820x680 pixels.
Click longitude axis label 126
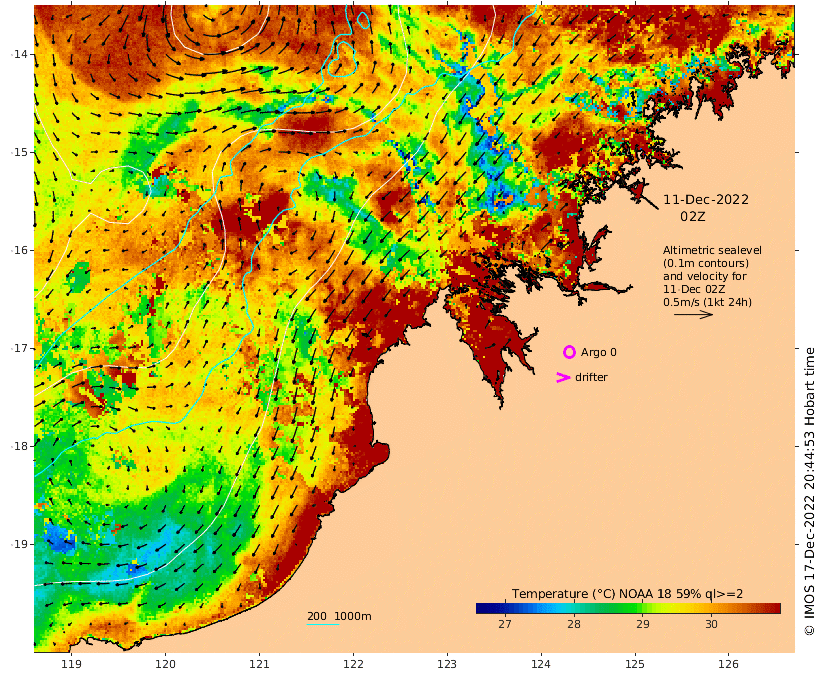tap(728, 664)
